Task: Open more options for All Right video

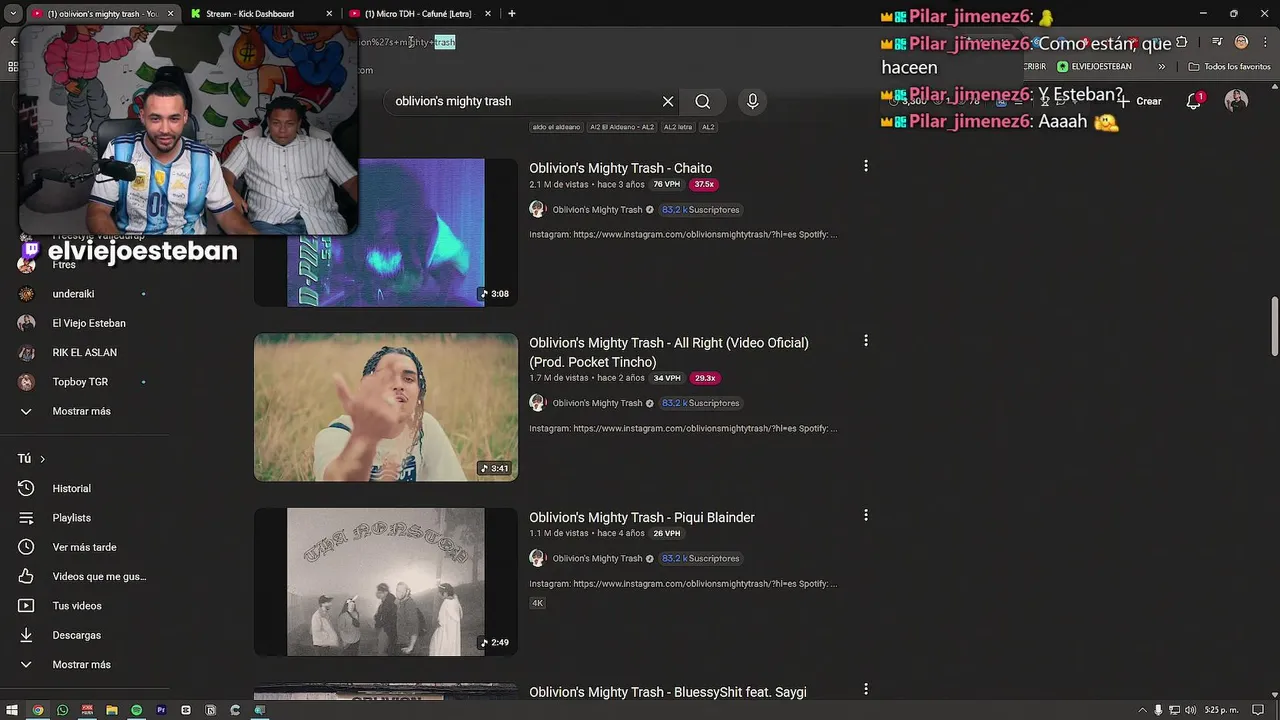Action: [866, 341]
